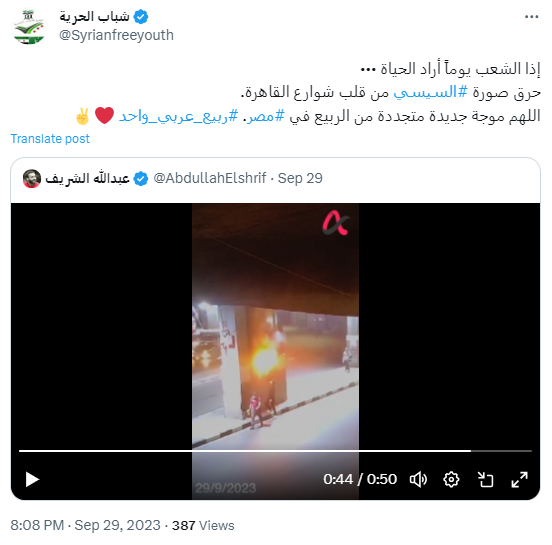Click @AbdullahElshrif handle in quoted post
This screenshot has width=552, height=545.
210,178
